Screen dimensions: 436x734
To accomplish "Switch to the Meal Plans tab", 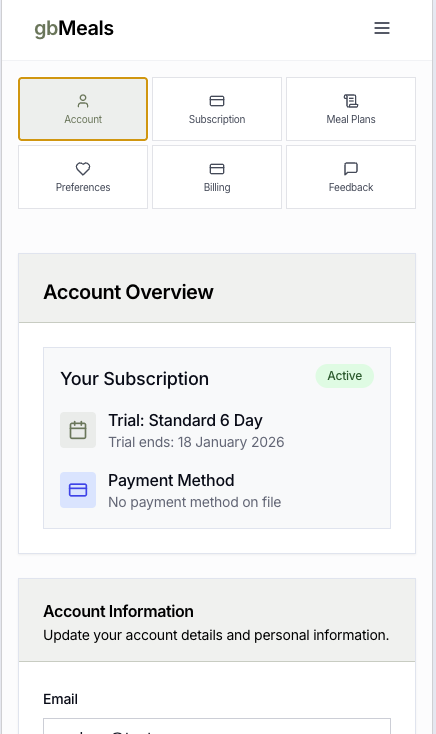I will (x=351, y=109).
